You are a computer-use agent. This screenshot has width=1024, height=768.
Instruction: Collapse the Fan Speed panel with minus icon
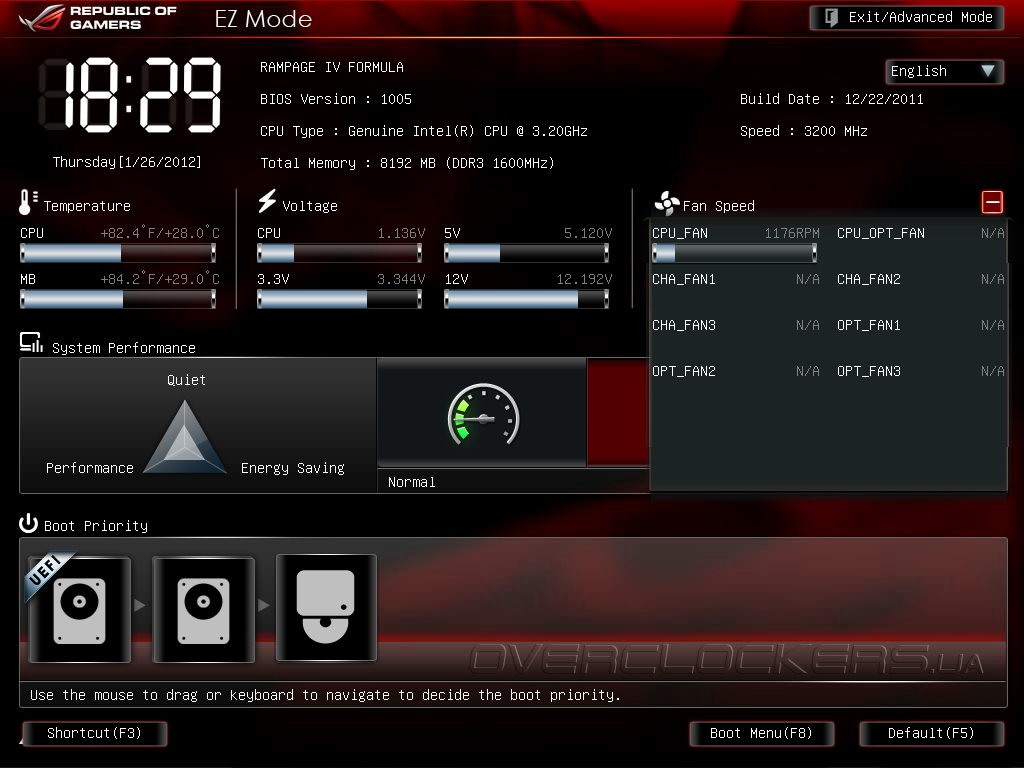click(992, 202)
